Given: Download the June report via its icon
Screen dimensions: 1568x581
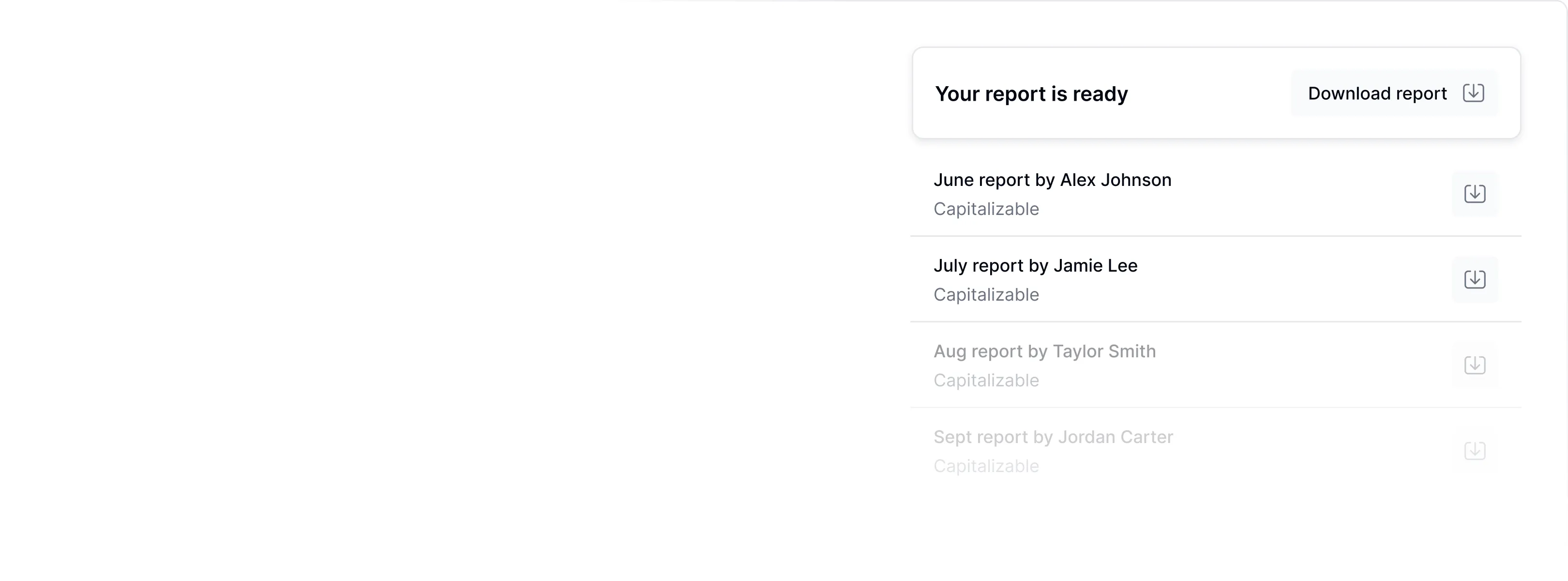Looking at the screenshot, I should pyautogui.click(x=1475, y=194).
